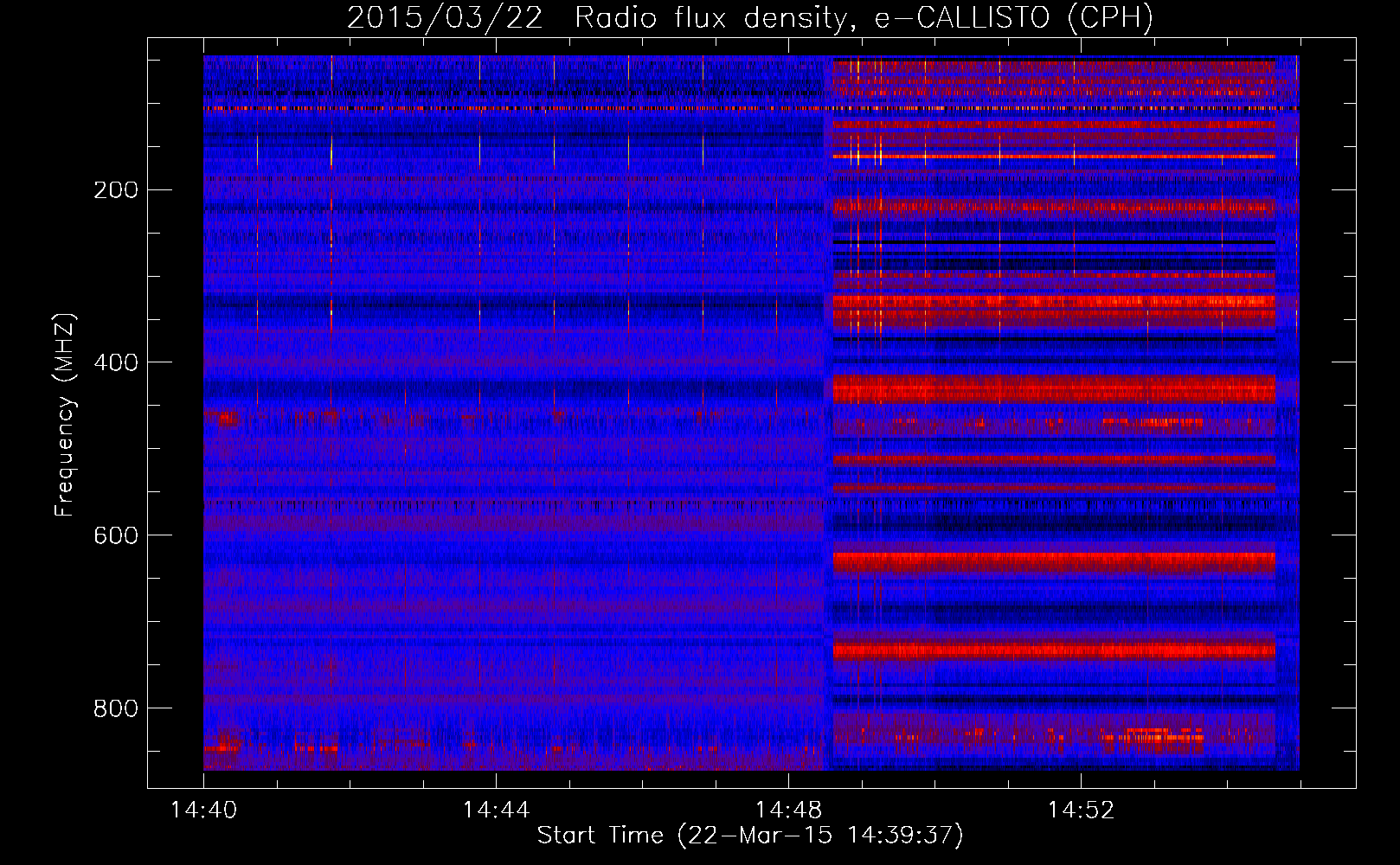Click the 'Start Time (22-Mar-15 14:39:37)' label
This screenshot has height=865, width=1400.
pyautogui.click(x=750, y=835)
